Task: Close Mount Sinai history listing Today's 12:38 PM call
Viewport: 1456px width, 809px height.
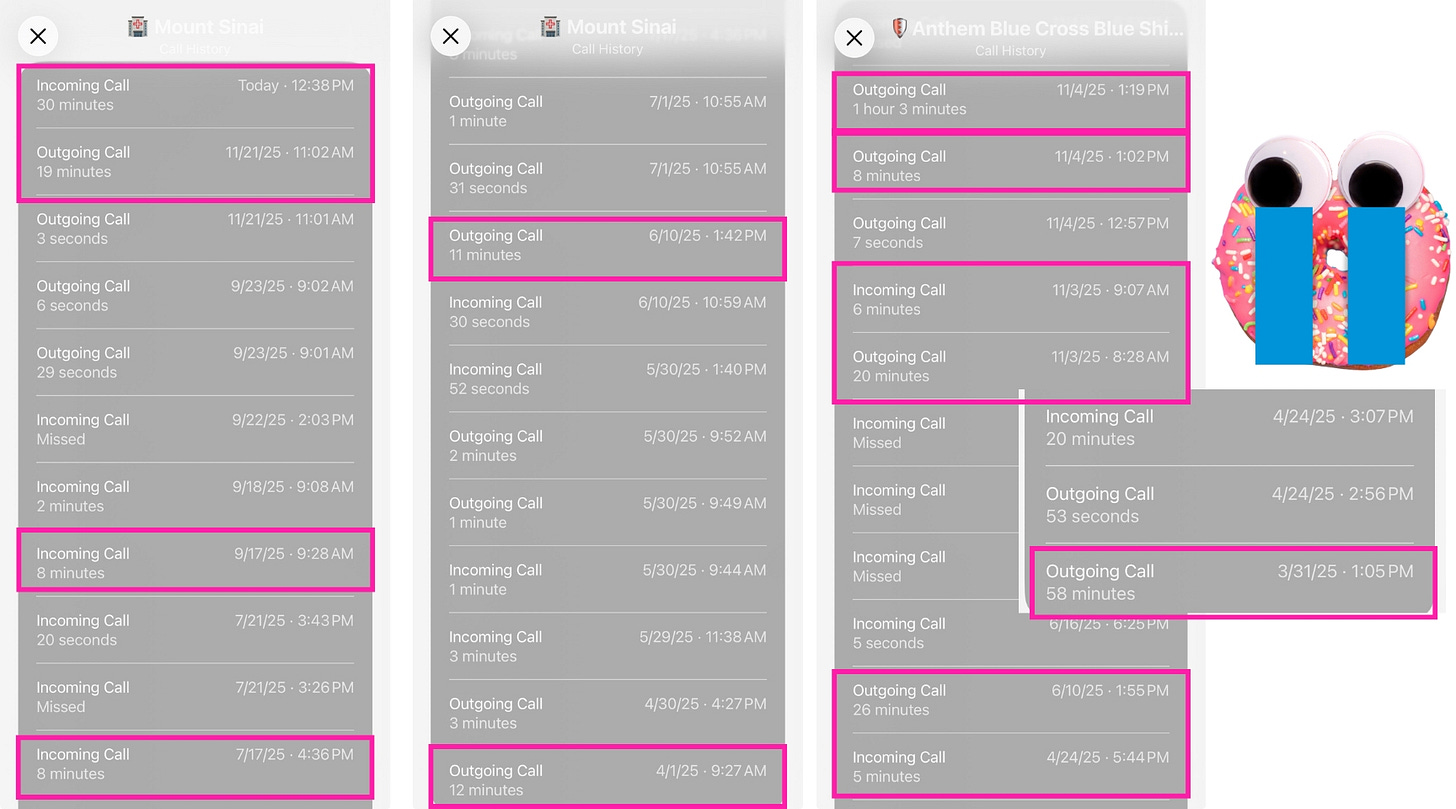Action: pyautogui.click(x=38, y=37)
